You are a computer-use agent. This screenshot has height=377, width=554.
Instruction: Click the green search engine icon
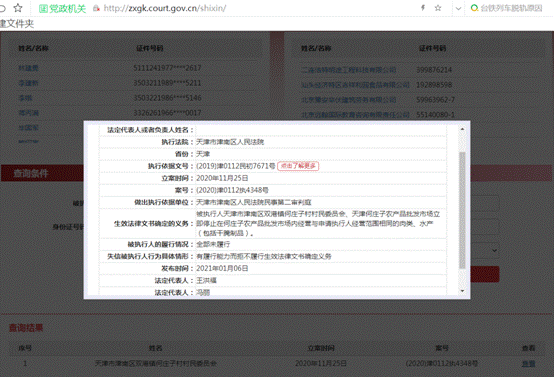tap(475, 8)
